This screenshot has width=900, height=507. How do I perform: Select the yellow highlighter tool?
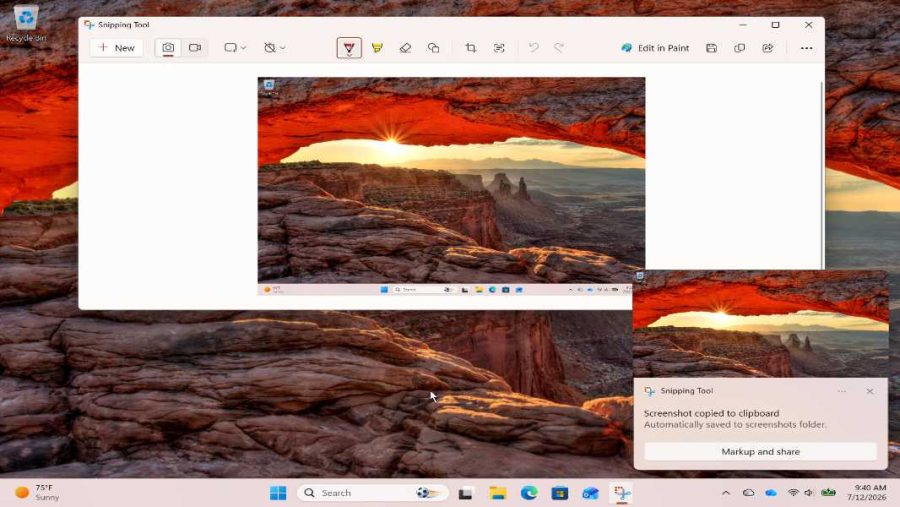tap(377, 48)
